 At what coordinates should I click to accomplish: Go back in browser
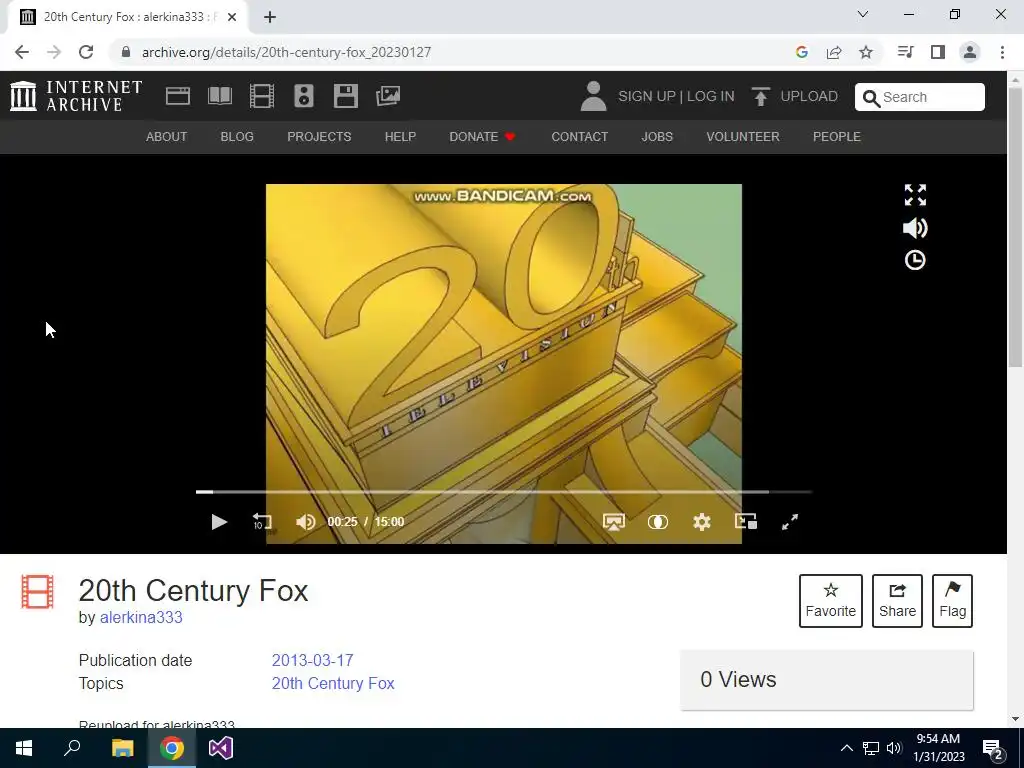click(x=22, y=52)
